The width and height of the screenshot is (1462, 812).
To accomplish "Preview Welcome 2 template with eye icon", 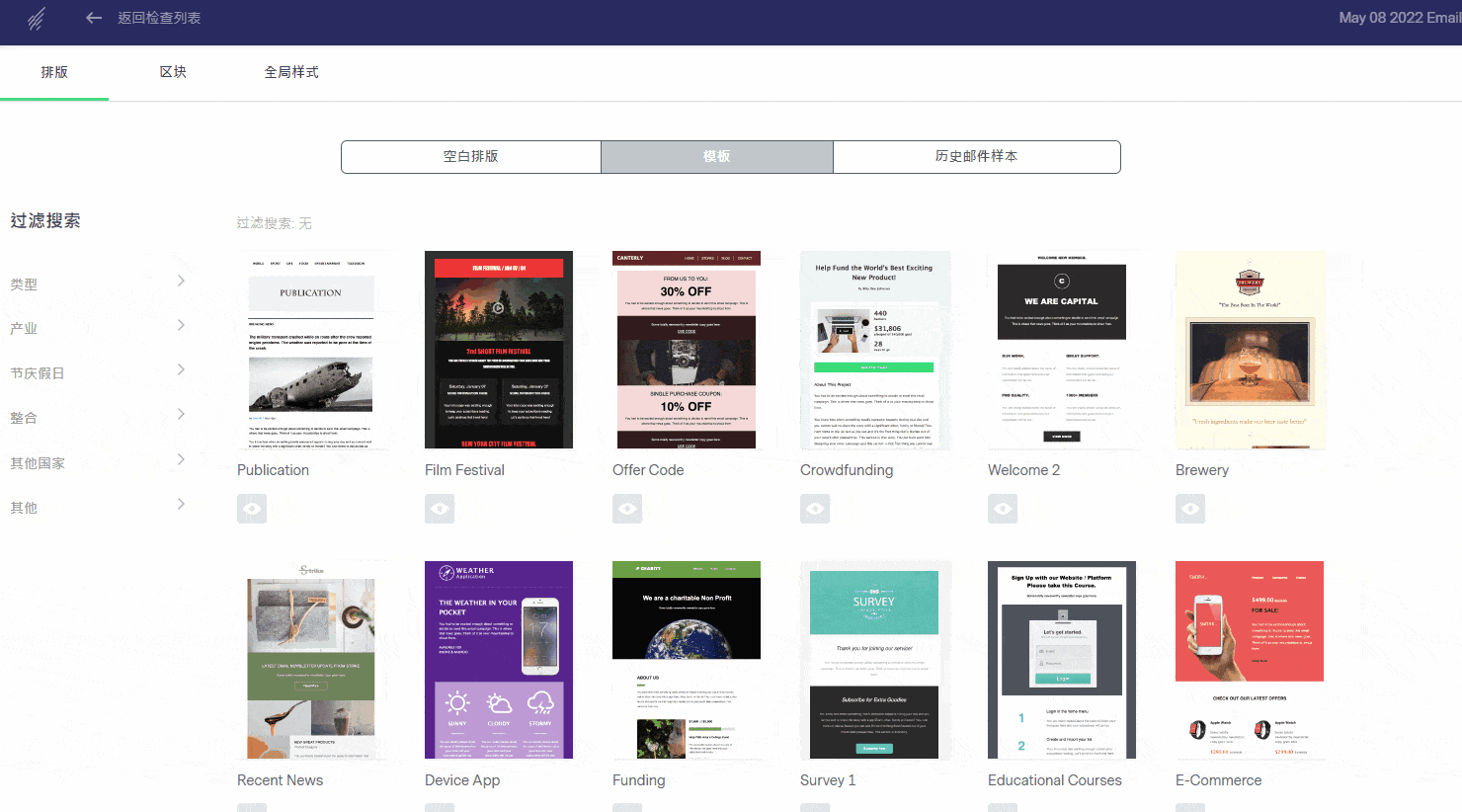I will coord(1003,509).
